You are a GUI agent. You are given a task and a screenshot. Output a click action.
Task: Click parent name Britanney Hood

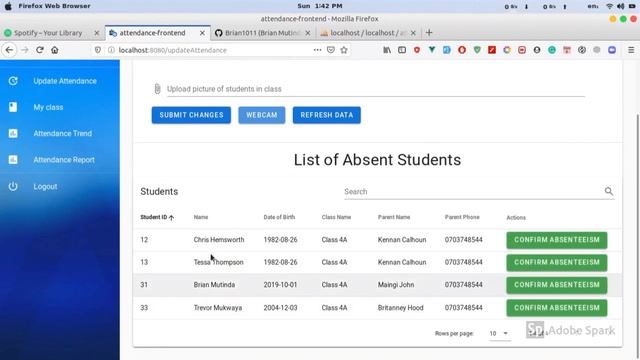click(x=400, y=308)
